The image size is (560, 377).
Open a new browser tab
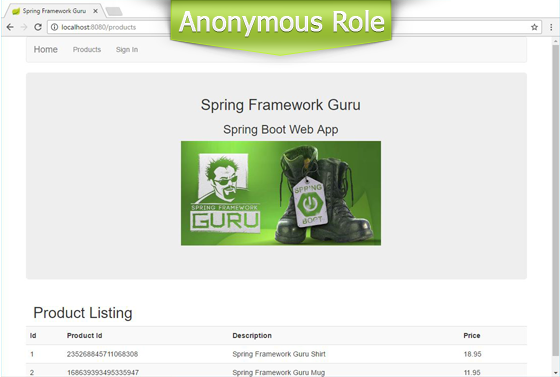pos(114,11)
